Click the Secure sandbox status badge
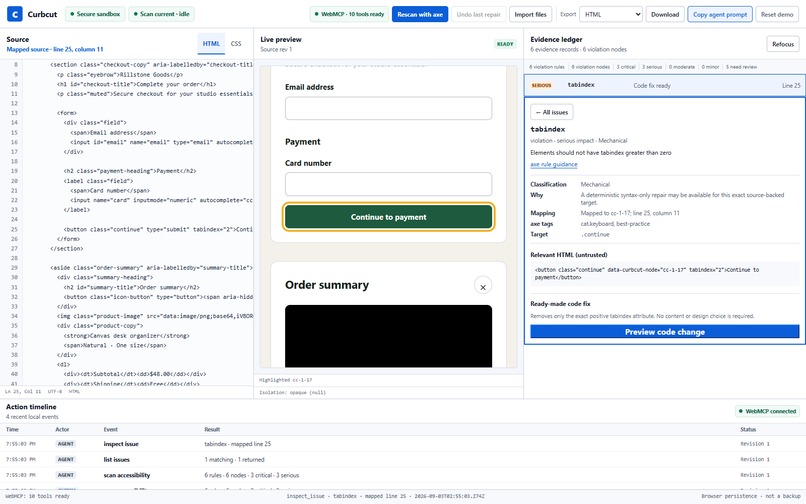The height and width of the screenshot is (504, 806). pyautogui.click(x=95, y=14)
